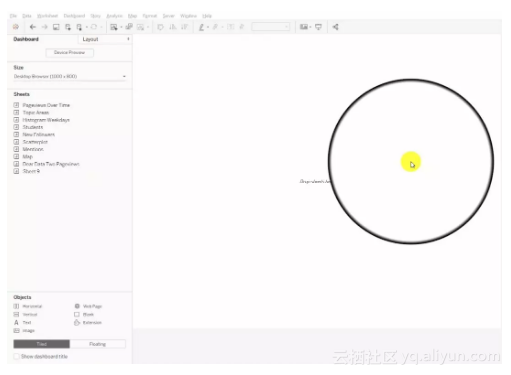Click the Show/Hide Cards icon
This screenshot has height=375, width=511.
click(x=303, y=27)
